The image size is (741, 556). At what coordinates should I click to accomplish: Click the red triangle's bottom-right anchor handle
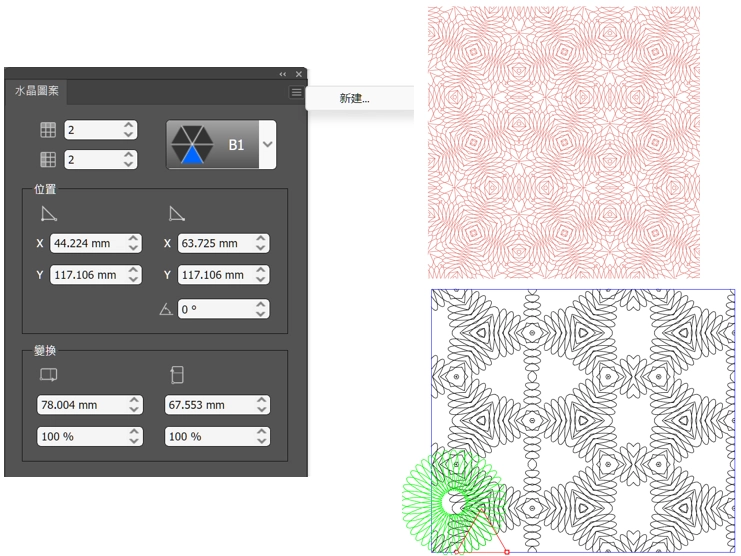point(507,552)
